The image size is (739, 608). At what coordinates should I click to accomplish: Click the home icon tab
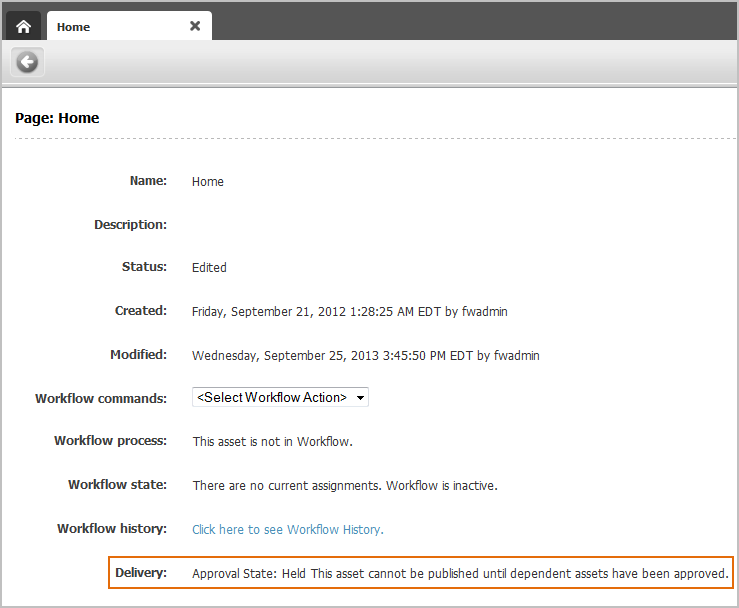(24, 26)
